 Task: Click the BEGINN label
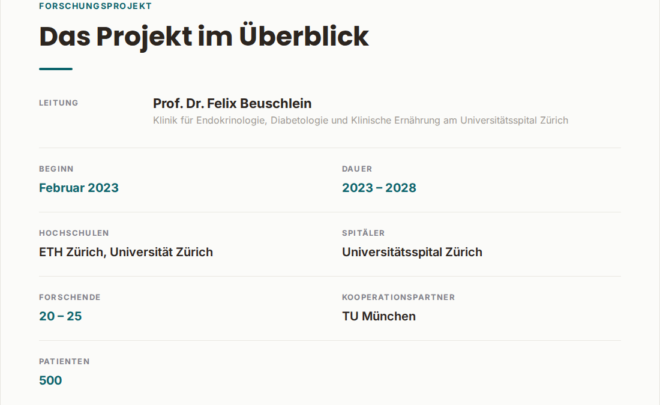pos(56,169)
